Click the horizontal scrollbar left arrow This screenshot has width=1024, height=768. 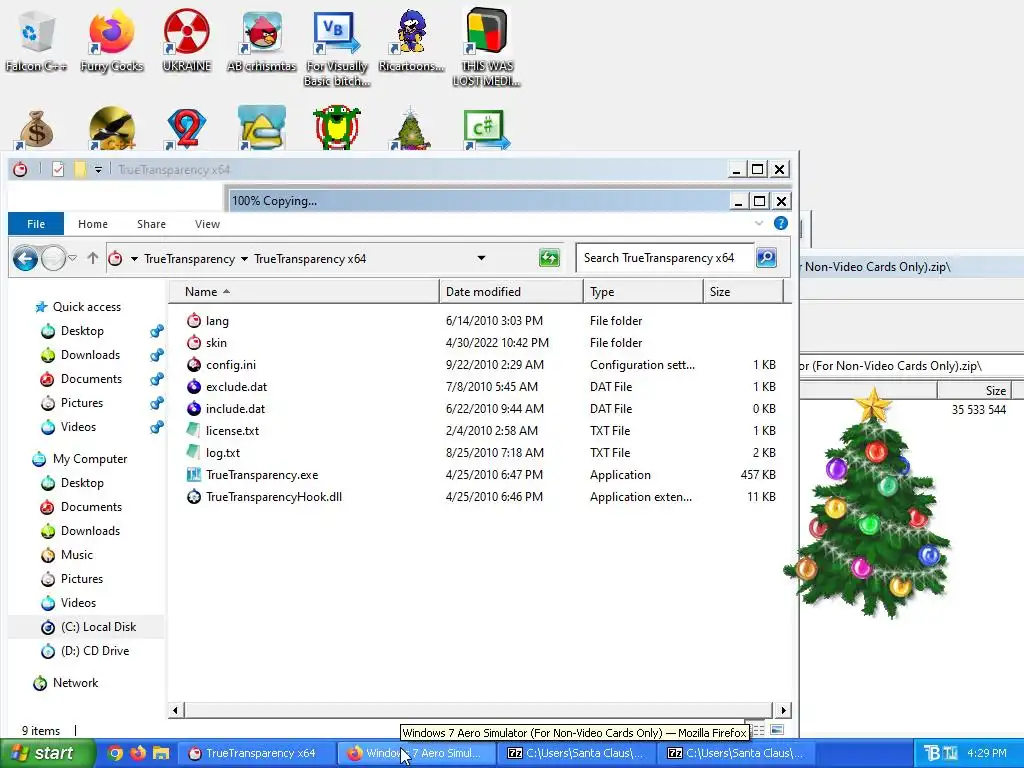point(174,710)
